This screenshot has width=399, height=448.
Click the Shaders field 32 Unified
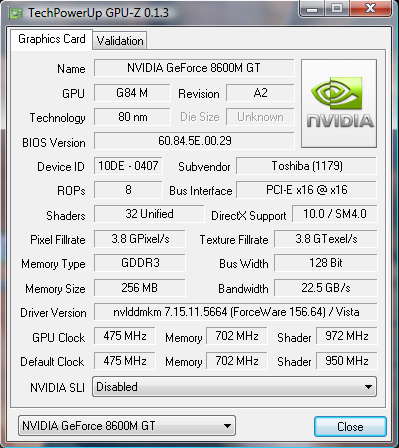click(149, 214)
